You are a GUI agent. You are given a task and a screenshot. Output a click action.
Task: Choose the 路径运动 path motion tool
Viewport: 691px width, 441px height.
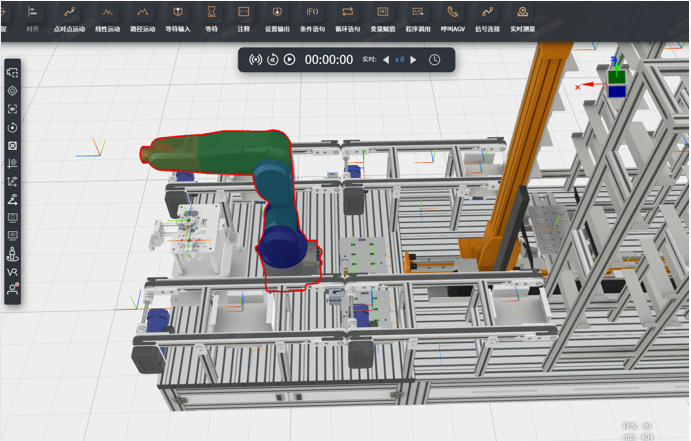click(x=142, y=18)
